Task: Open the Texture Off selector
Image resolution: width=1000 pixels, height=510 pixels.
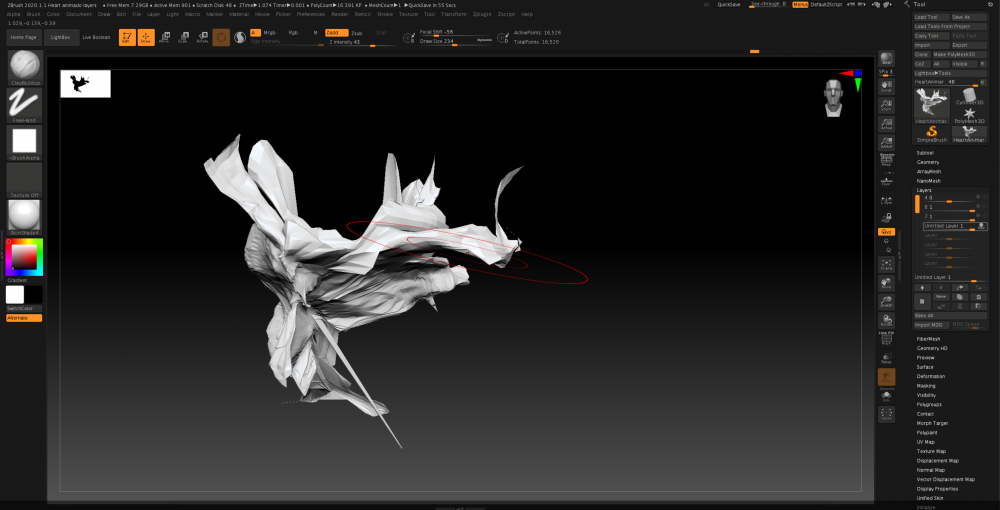Action: [24, 180]
